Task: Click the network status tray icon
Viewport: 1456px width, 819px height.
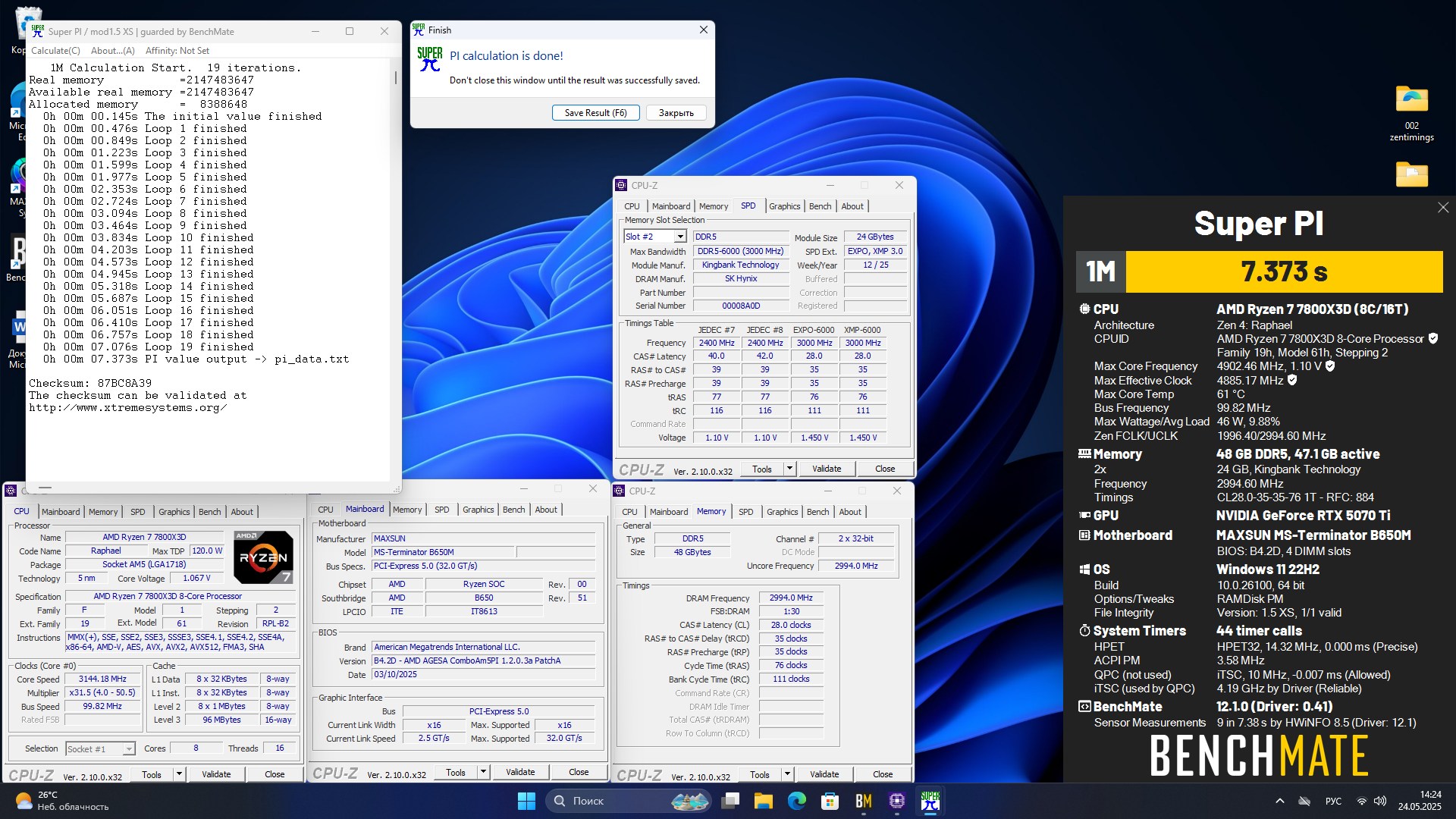Action: pos(1361,801)
